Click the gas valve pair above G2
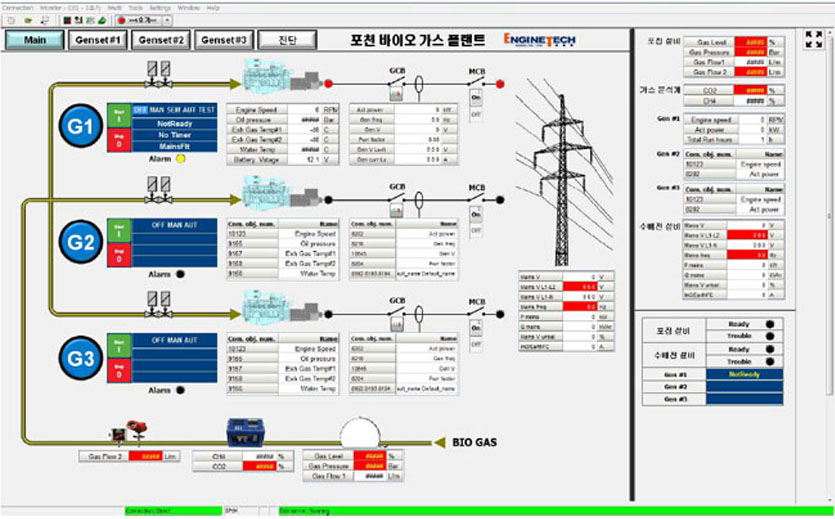 coord(159,190)
